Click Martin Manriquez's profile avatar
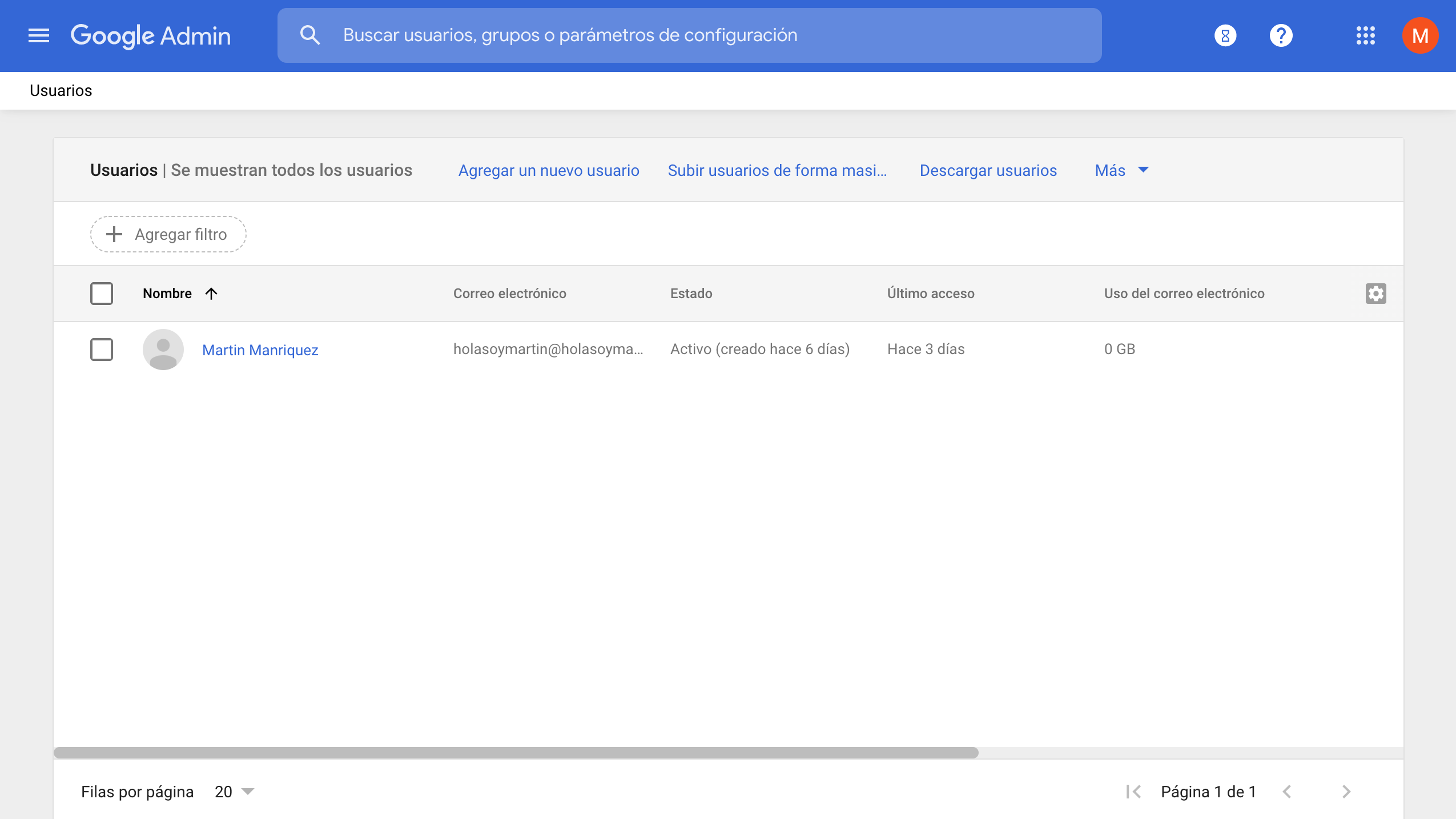This screenshot has width=1456, height=819. click(x=163, y=350)
